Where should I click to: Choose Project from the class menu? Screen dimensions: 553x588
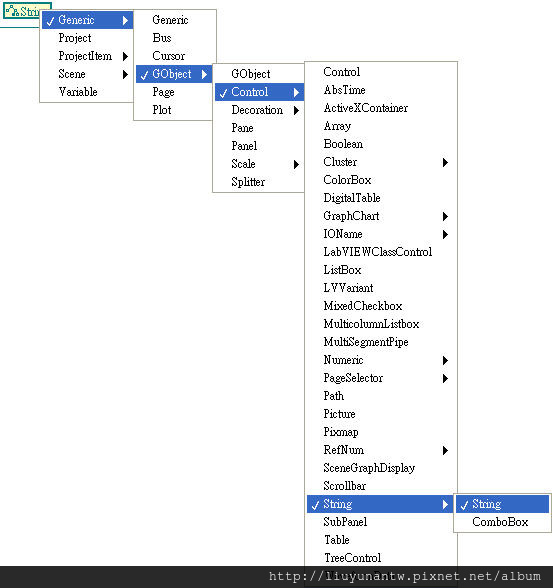87,38
